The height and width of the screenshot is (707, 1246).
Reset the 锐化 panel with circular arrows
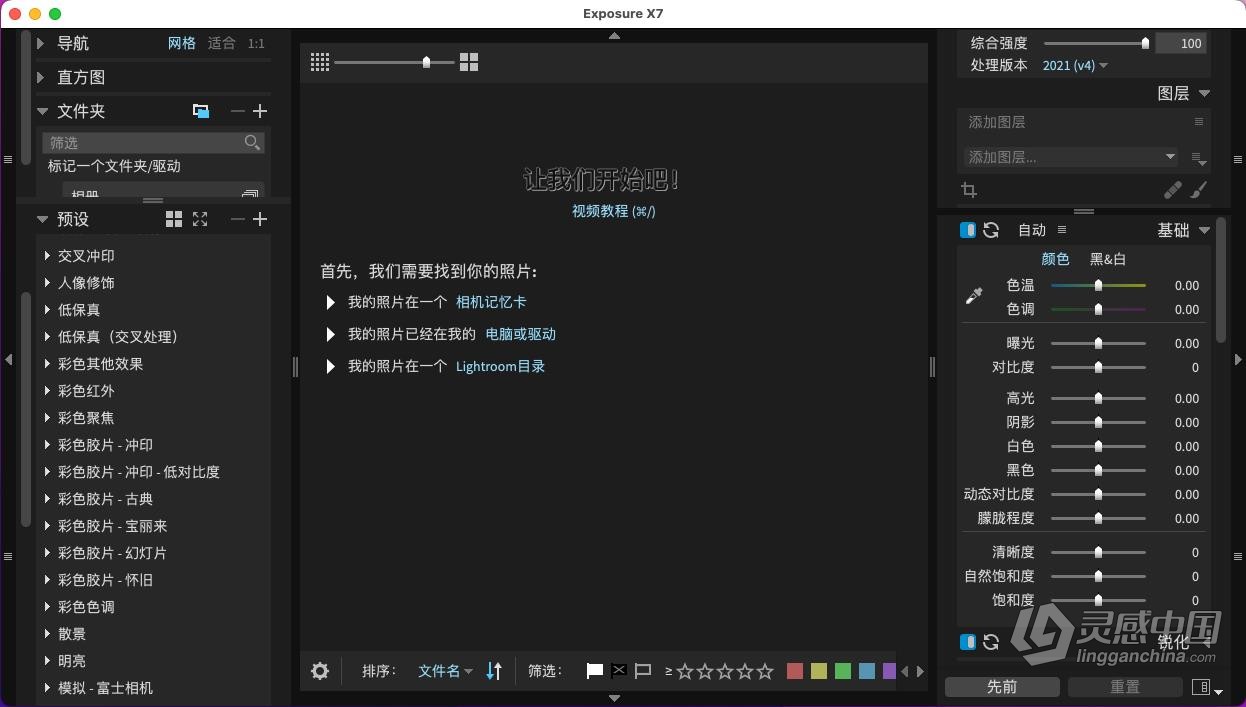click(991, 642)
